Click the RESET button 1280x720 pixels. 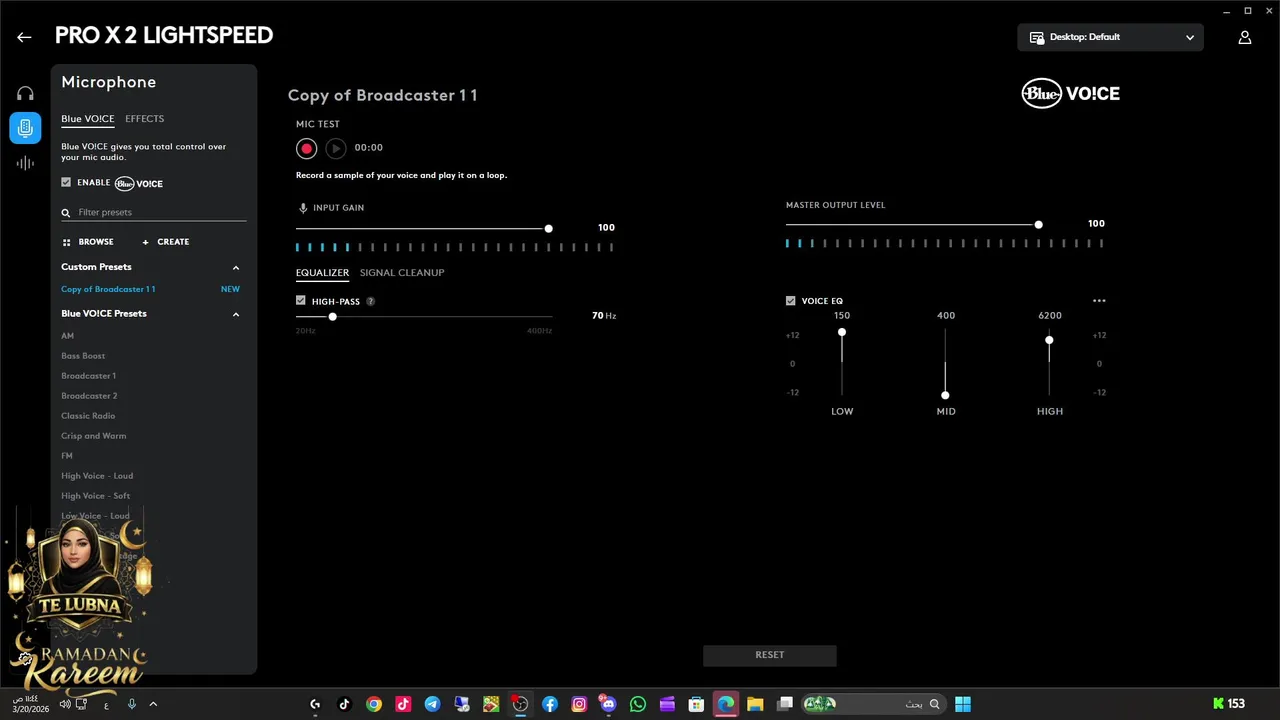pos(770,655)
